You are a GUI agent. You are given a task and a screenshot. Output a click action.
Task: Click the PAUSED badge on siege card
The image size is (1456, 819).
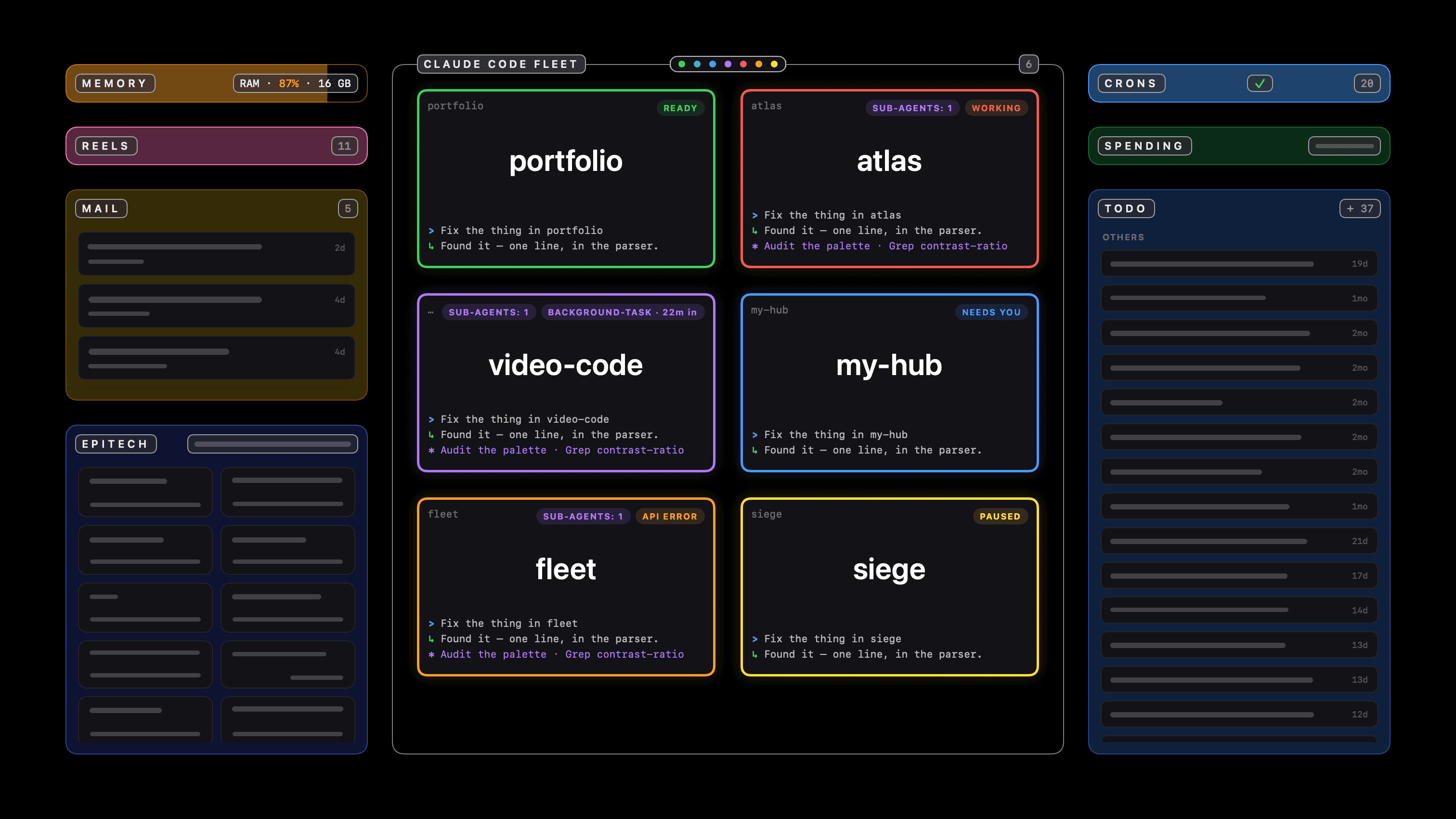(x=1000, y=516)
